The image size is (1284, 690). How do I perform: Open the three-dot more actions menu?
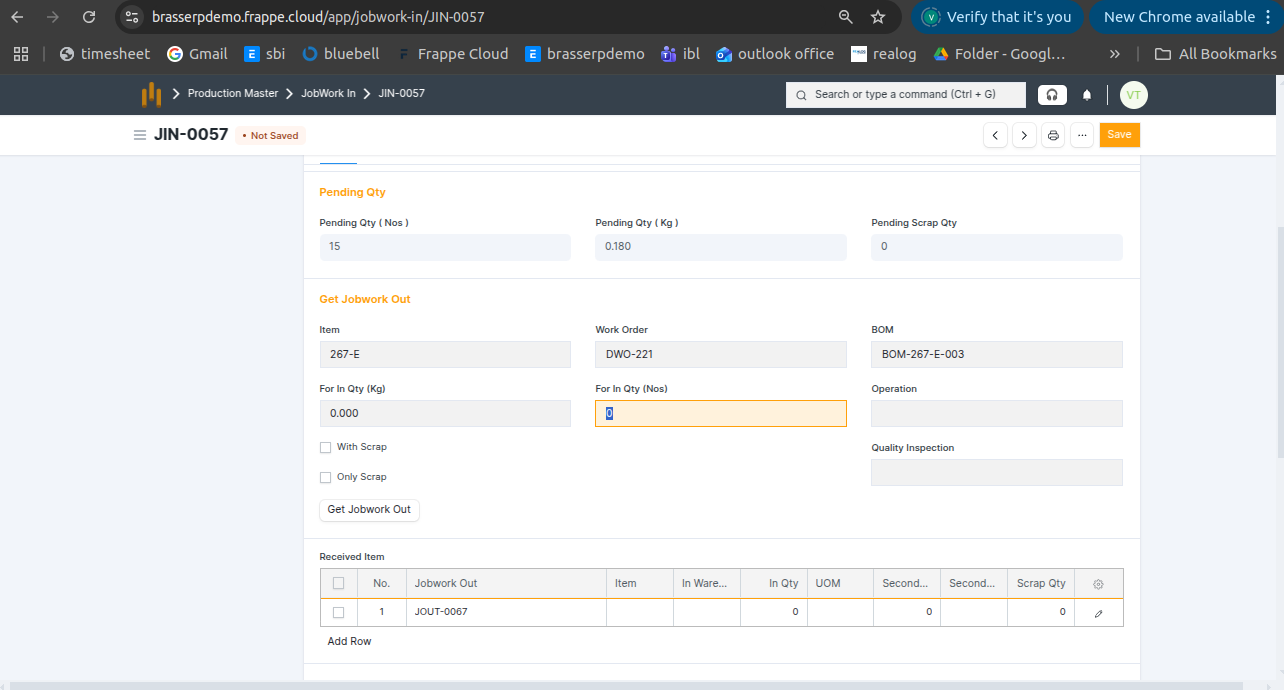pyautogui.click(x=1081, y=135)
